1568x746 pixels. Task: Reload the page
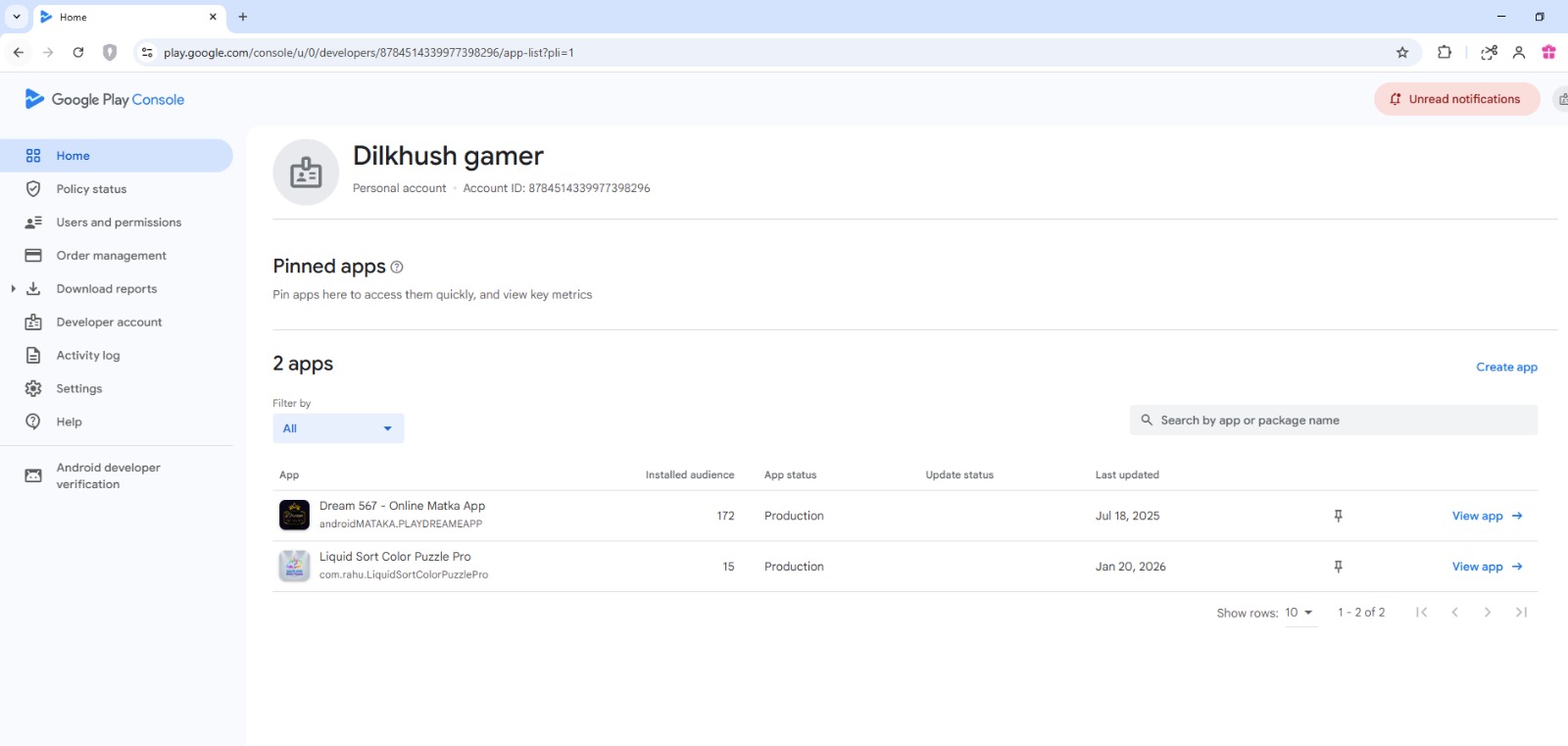pos(78,53)
